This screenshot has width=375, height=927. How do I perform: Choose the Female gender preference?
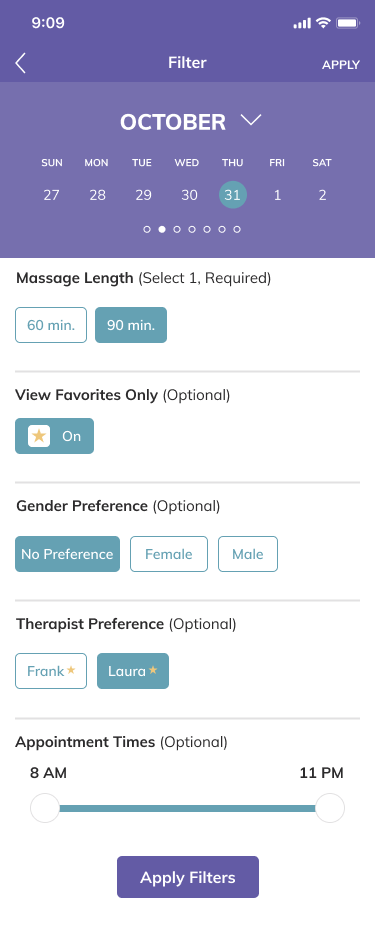(x=169, y=554)
